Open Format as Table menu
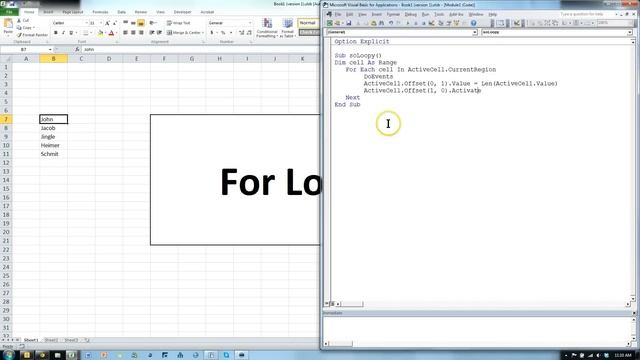This screenshot has height=360, width=640. 288,28
